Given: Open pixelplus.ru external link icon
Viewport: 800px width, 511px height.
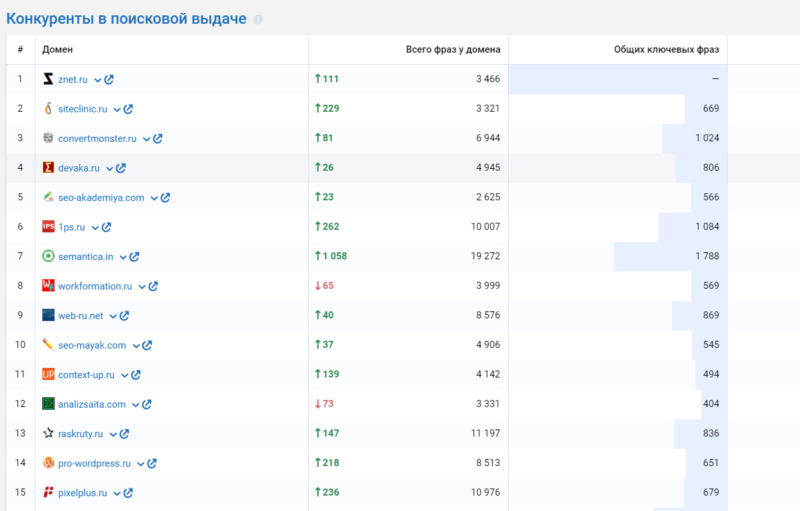Looking at the screenshot, I should 129,494.
